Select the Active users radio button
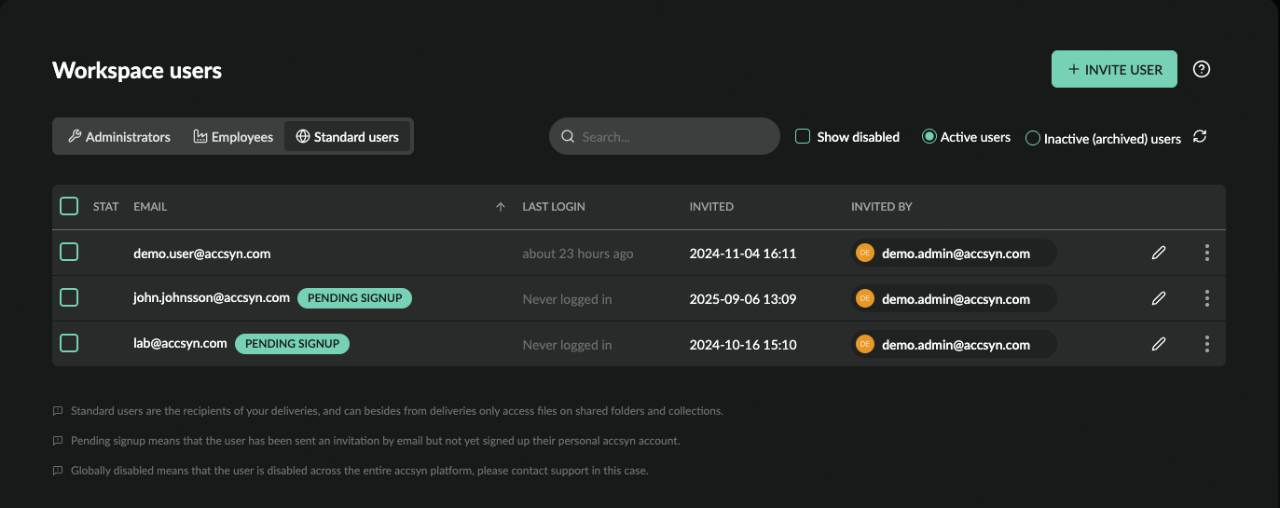1280x508 pixels. pos(929,136)
